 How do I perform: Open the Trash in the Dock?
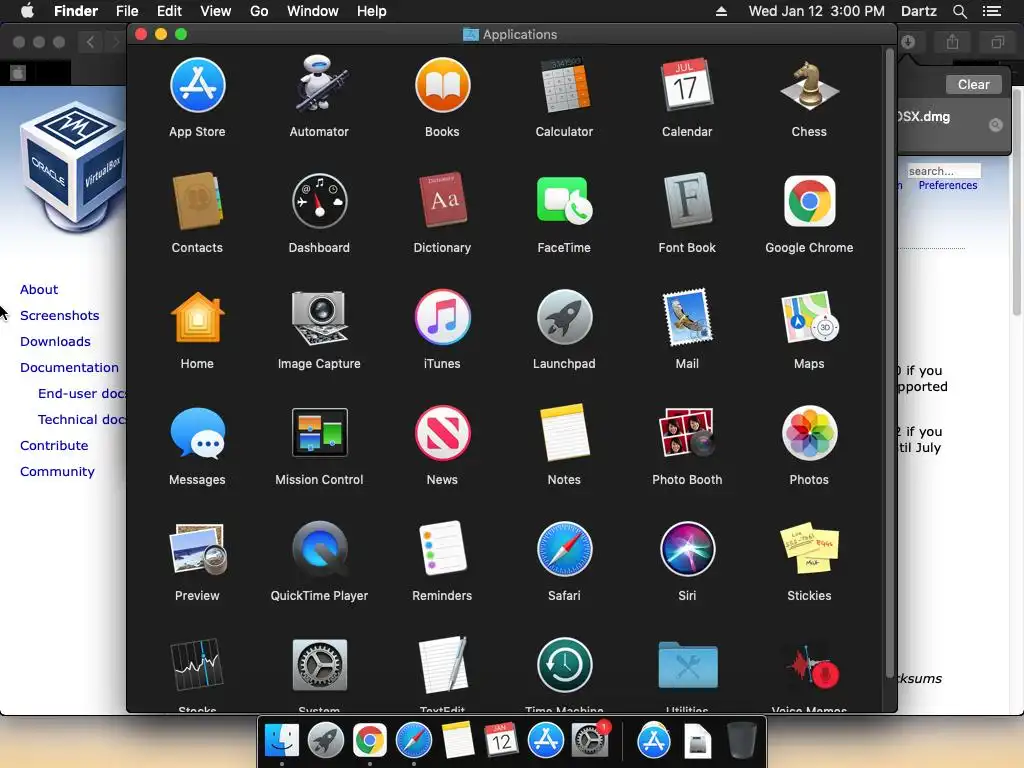click(x=741, y=740)
